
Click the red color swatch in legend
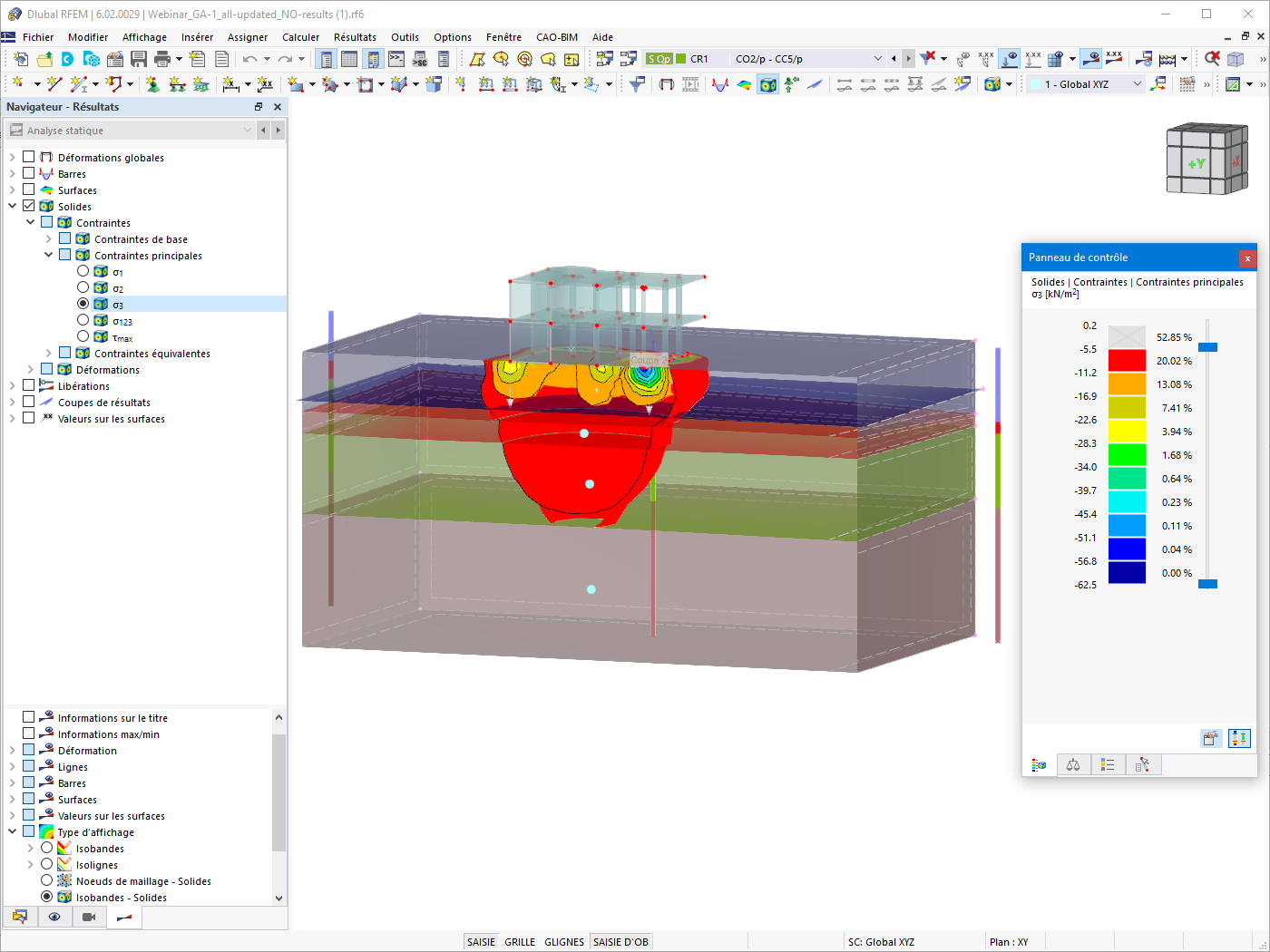[x=1127, y=361]
